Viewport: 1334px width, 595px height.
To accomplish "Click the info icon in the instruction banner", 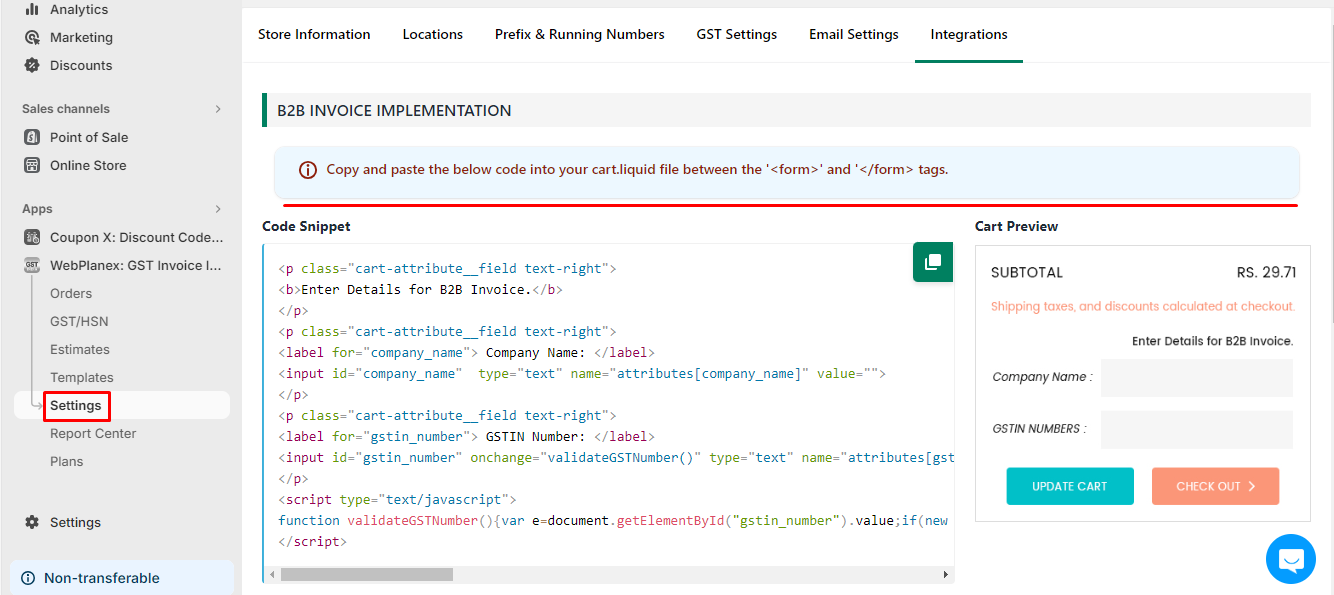I will click(x=308, y=170).
